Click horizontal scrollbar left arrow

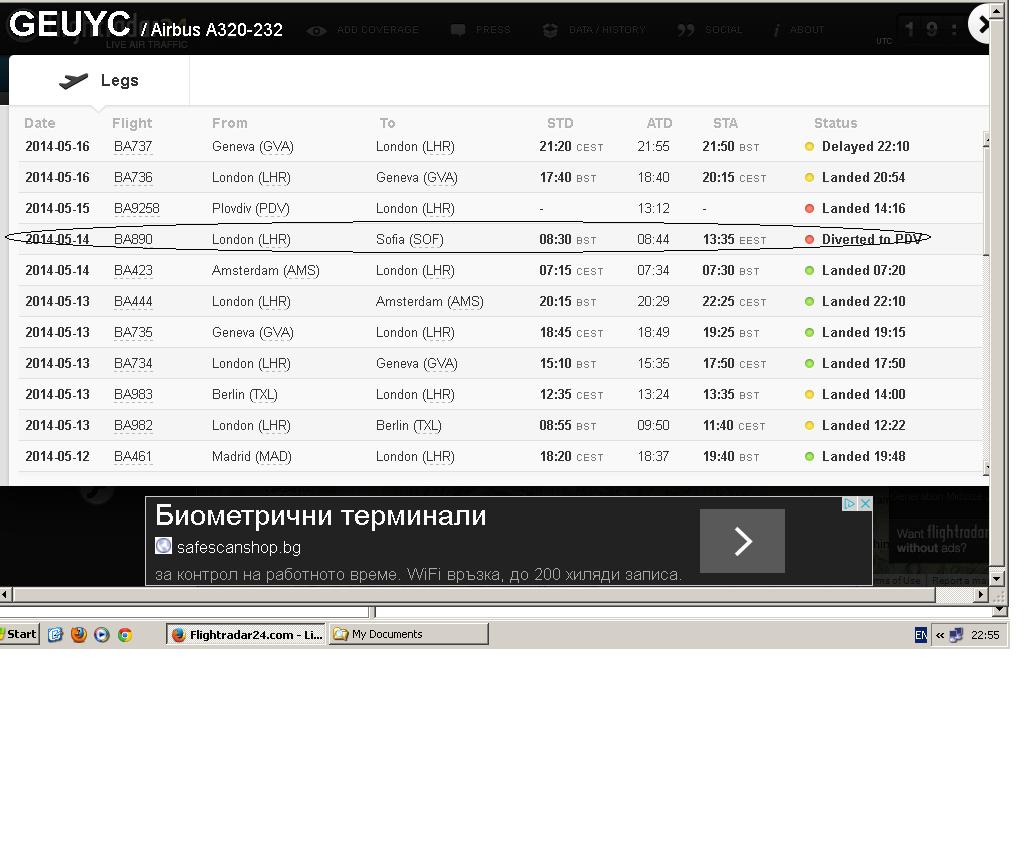tap(5, 594)
